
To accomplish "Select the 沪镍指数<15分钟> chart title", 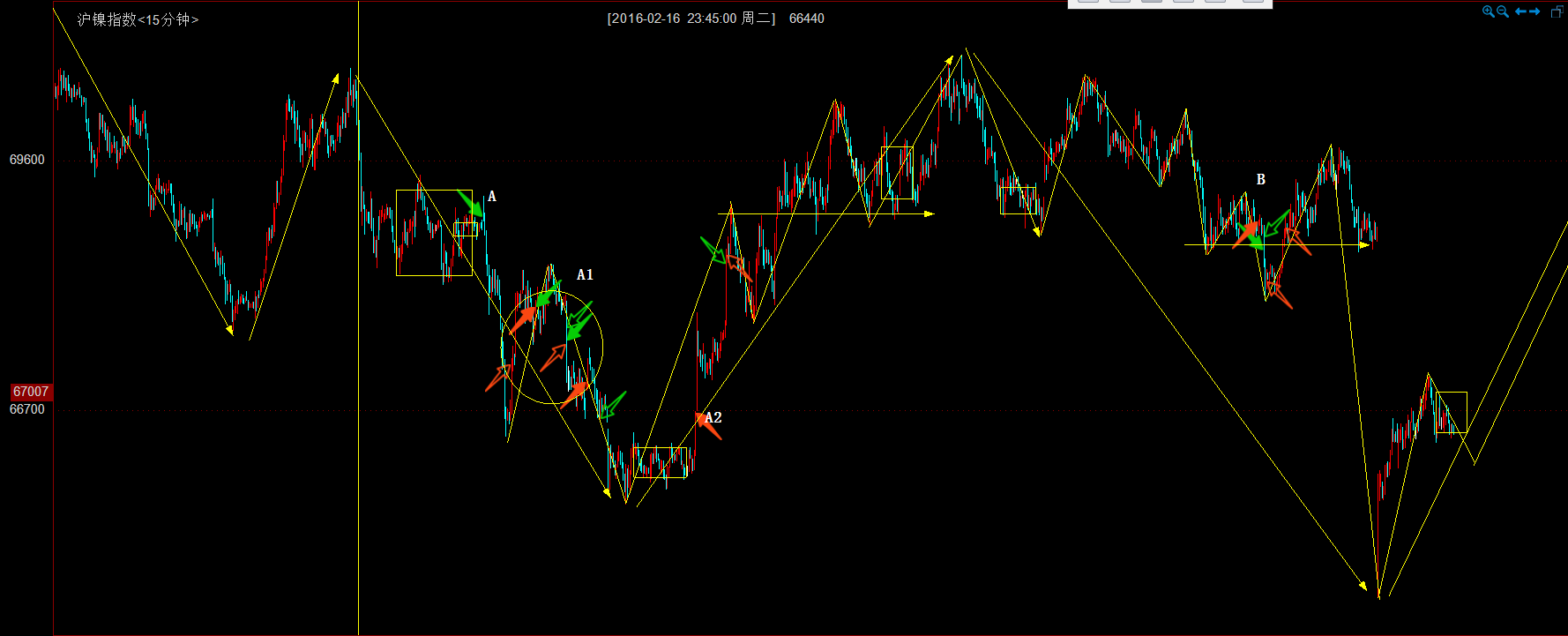I will click(138, 19).
